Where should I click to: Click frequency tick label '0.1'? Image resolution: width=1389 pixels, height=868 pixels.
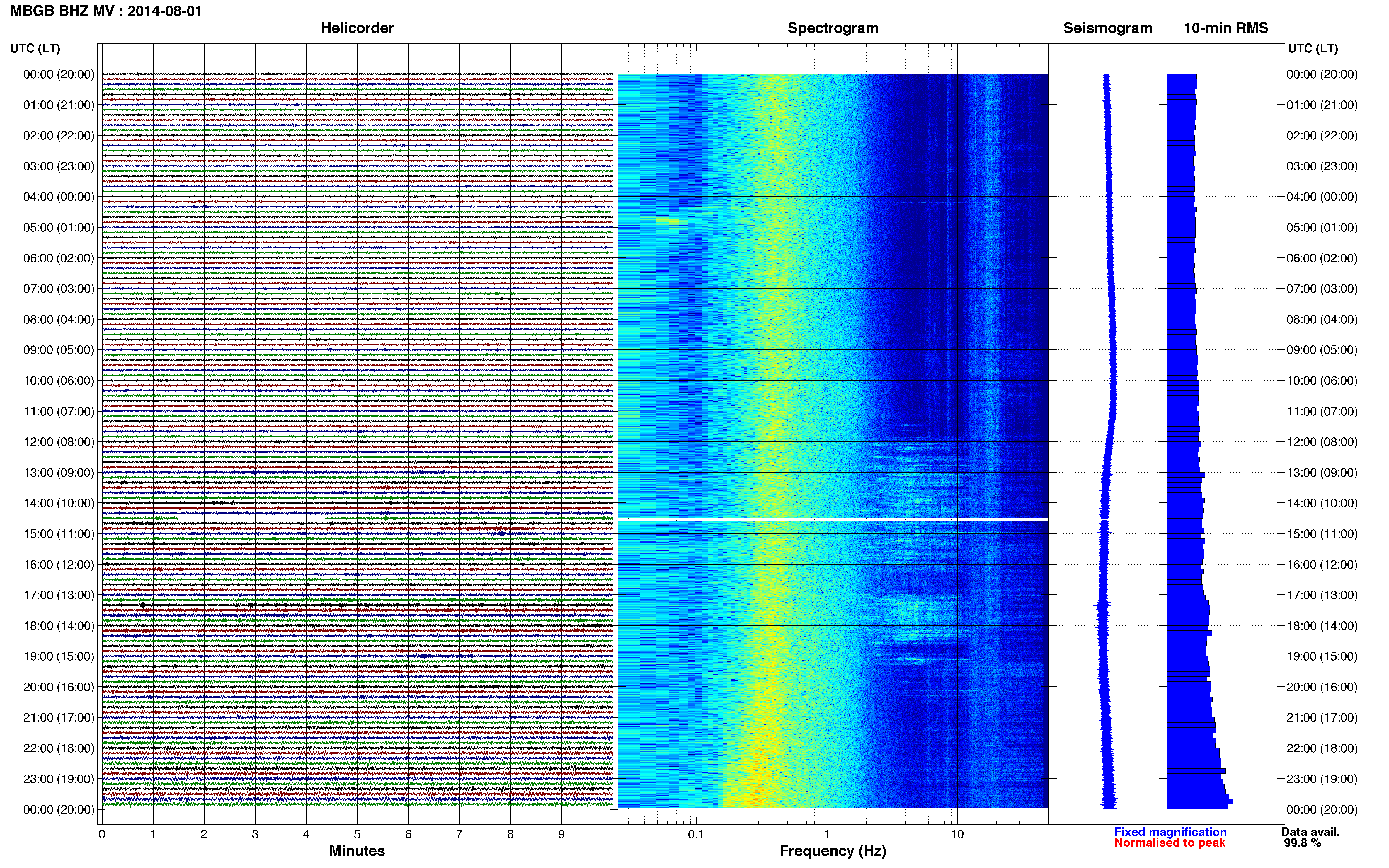696,834
